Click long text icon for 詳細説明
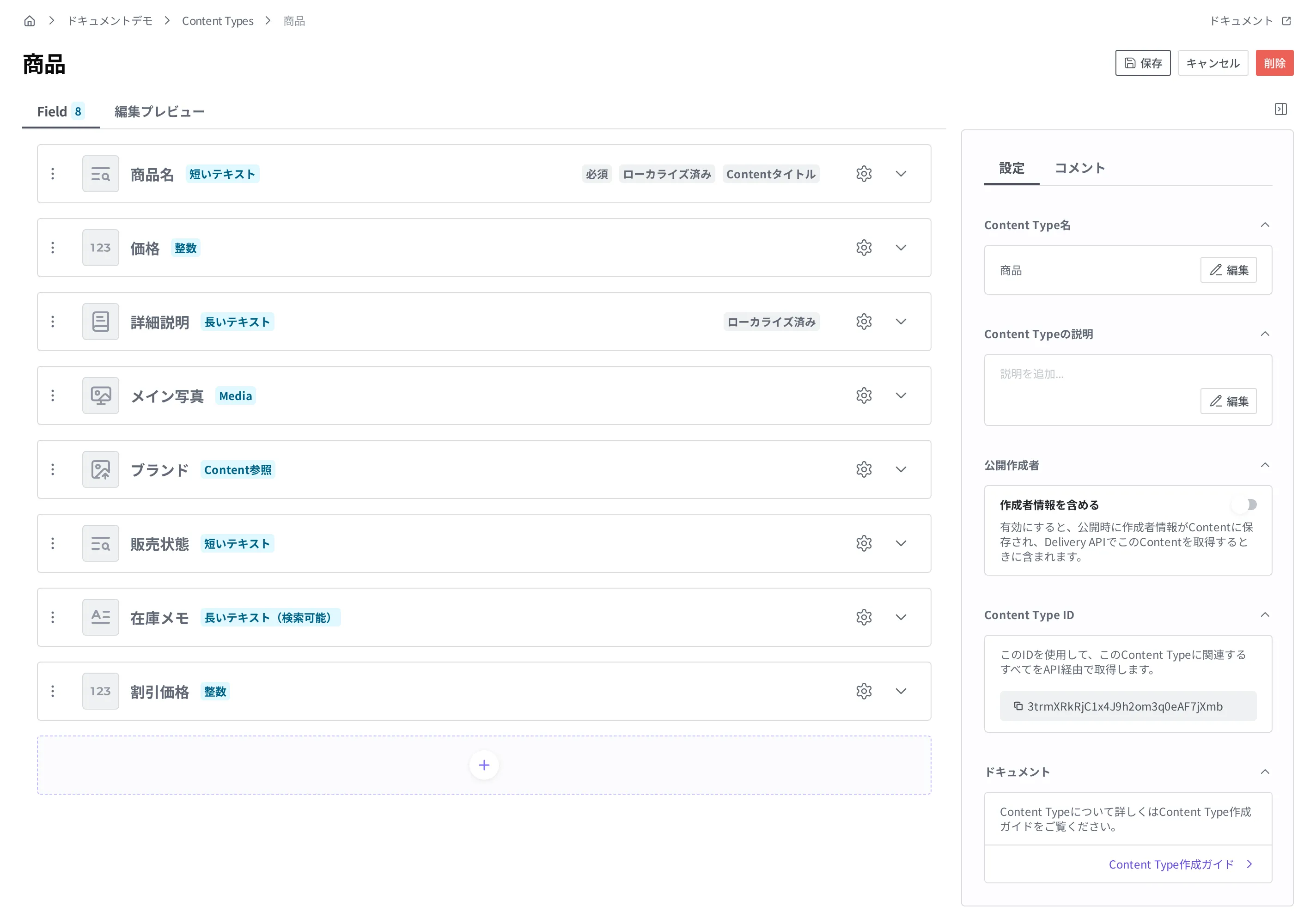Screen dimensions: 1316x924 coord(100,322)
